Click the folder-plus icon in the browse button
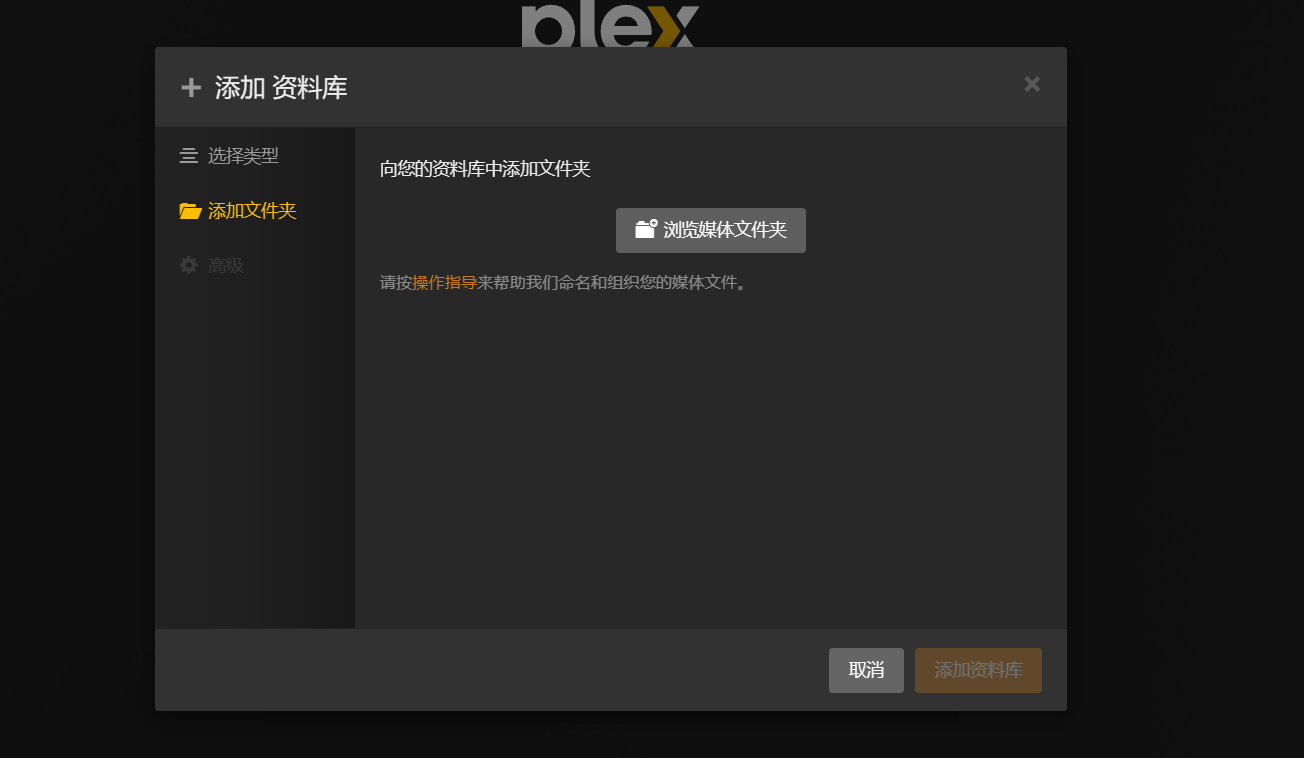 coord(646,229)
